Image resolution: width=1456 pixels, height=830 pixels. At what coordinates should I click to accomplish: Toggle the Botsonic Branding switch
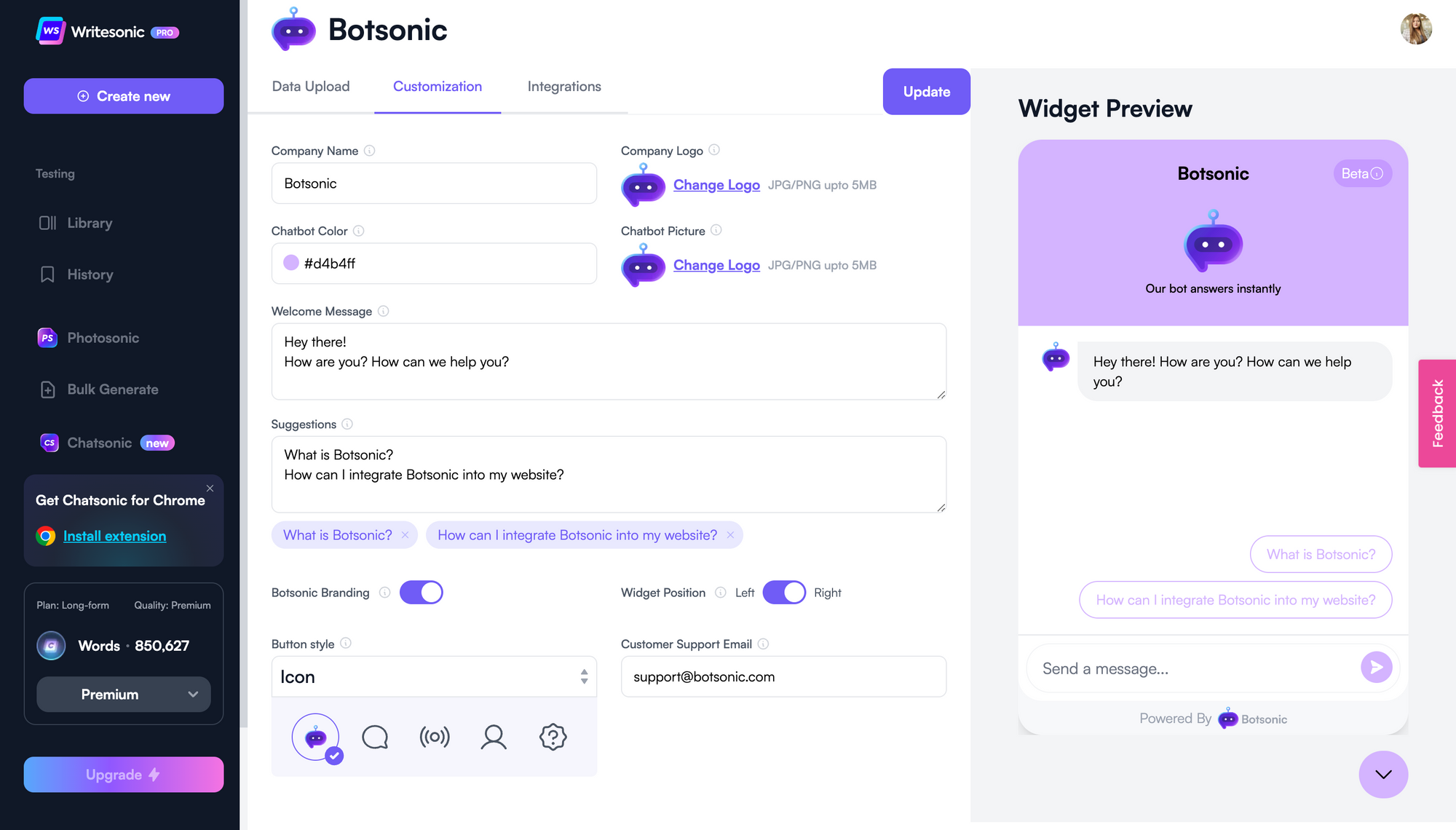click(423, 592)
